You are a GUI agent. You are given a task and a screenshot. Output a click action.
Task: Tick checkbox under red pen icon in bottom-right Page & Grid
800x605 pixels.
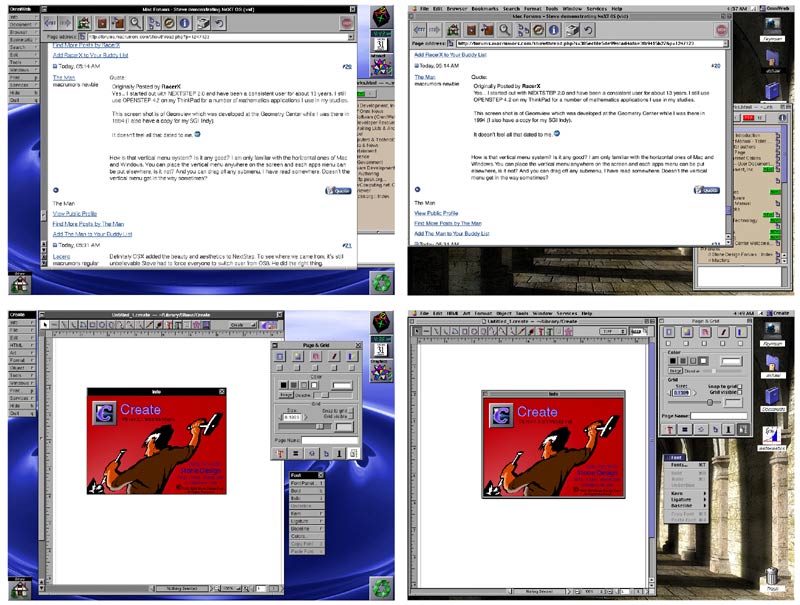coord(723,343)
